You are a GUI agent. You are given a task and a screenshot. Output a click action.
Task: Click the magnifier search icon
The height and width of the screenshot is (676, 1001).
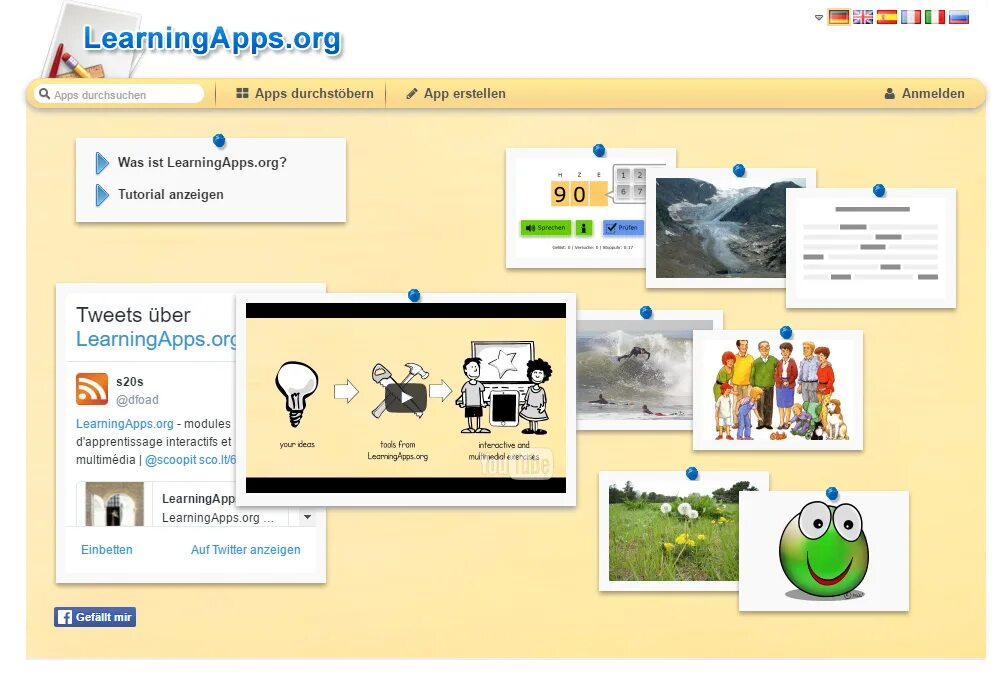[44, 94]
